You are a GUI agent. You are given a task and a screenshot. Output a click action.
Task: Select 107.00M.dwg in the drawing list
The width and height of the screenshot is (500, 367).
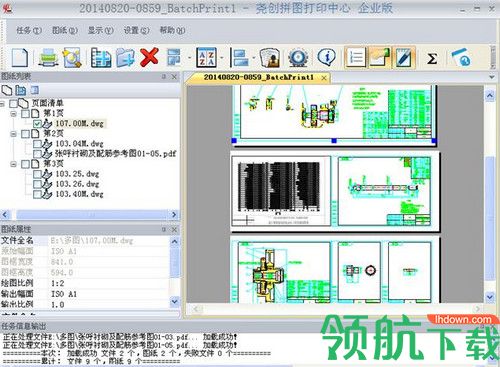coord(79,124)
